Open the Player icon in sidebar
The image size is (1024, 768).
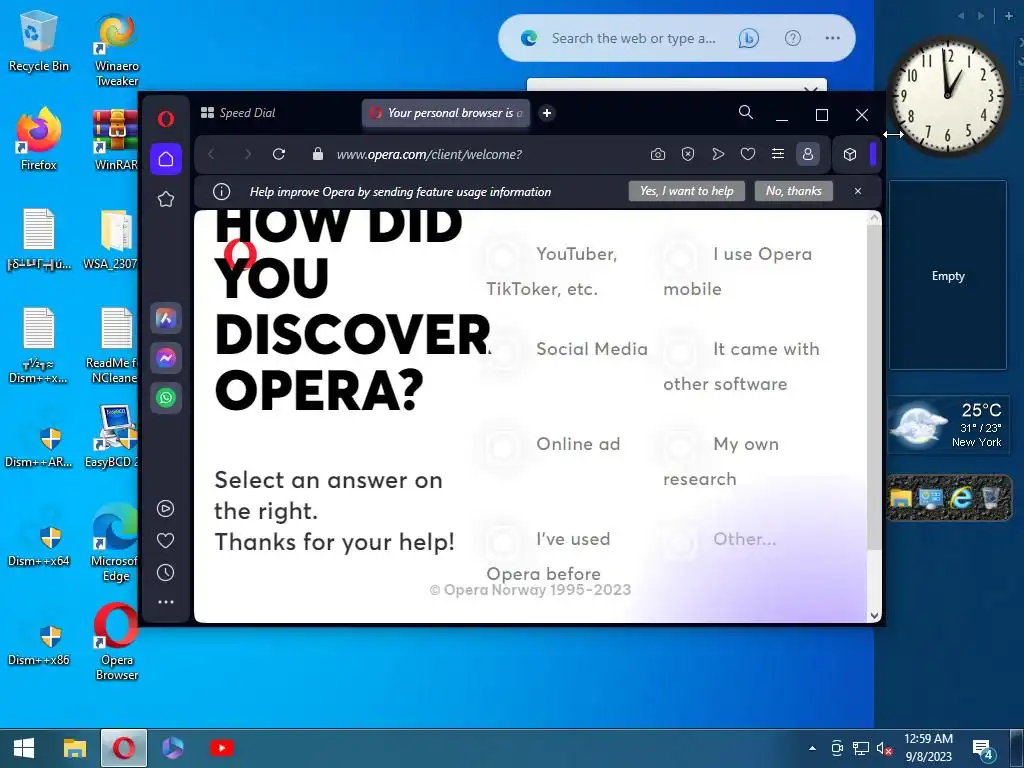point(166,508)
